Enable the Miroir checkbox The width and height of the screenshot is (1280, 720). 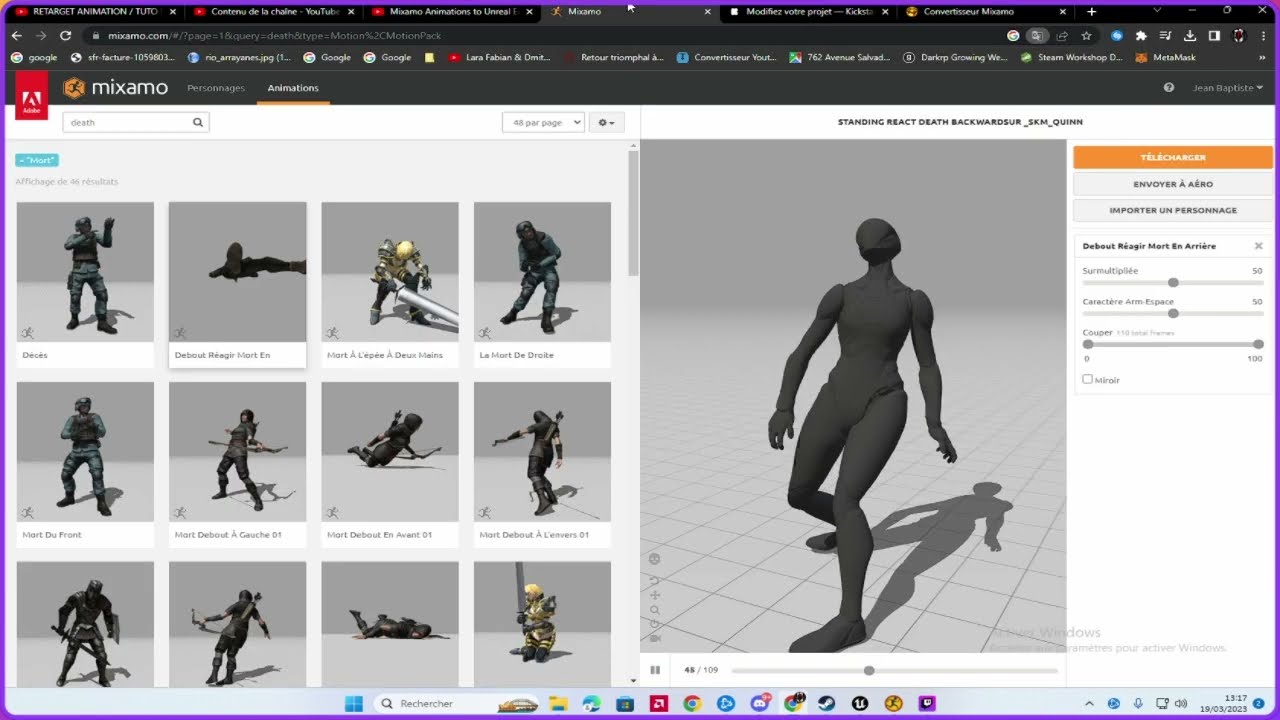[1088, 379]
